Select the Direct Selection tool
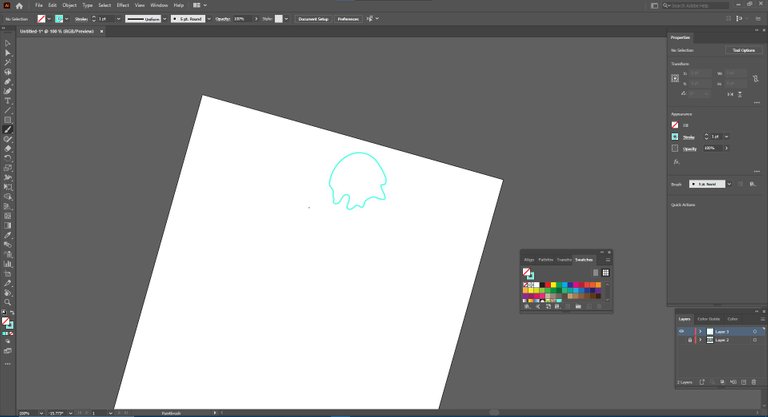The image size is (768, 417). point(7,53)
